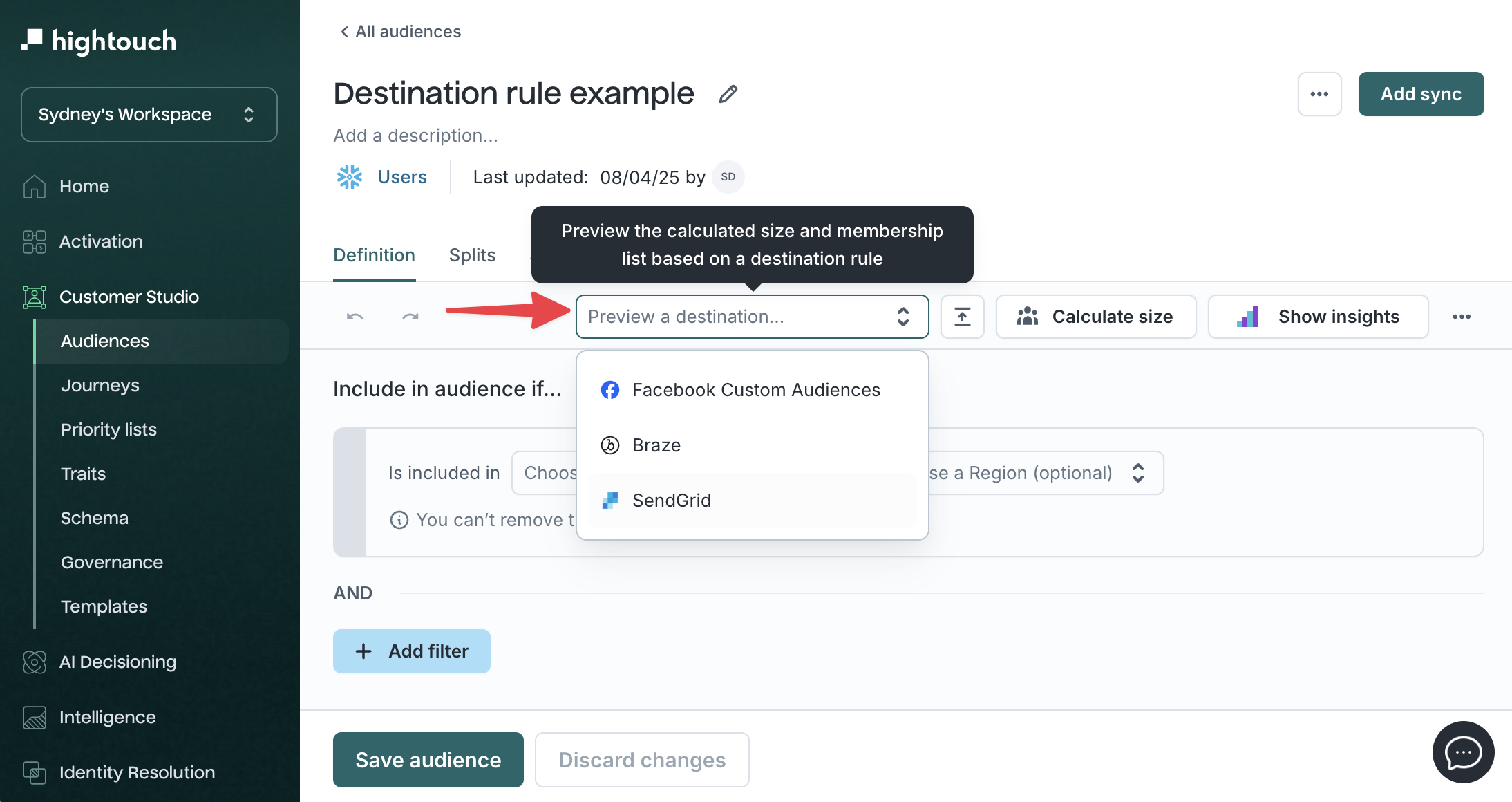Open Traits page
Viewport: 1512px width, 802px height.
pos(83,474)
